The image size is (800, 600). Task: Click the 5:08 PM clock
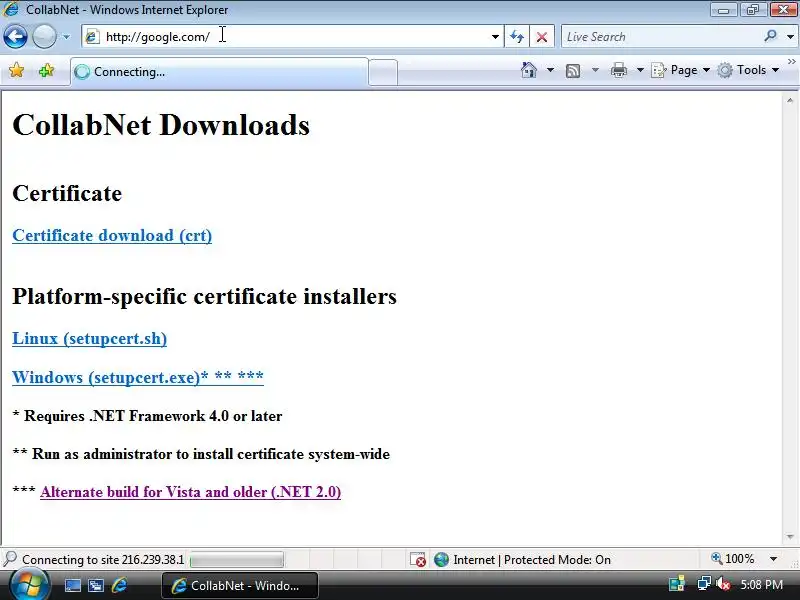pos(761,584)
